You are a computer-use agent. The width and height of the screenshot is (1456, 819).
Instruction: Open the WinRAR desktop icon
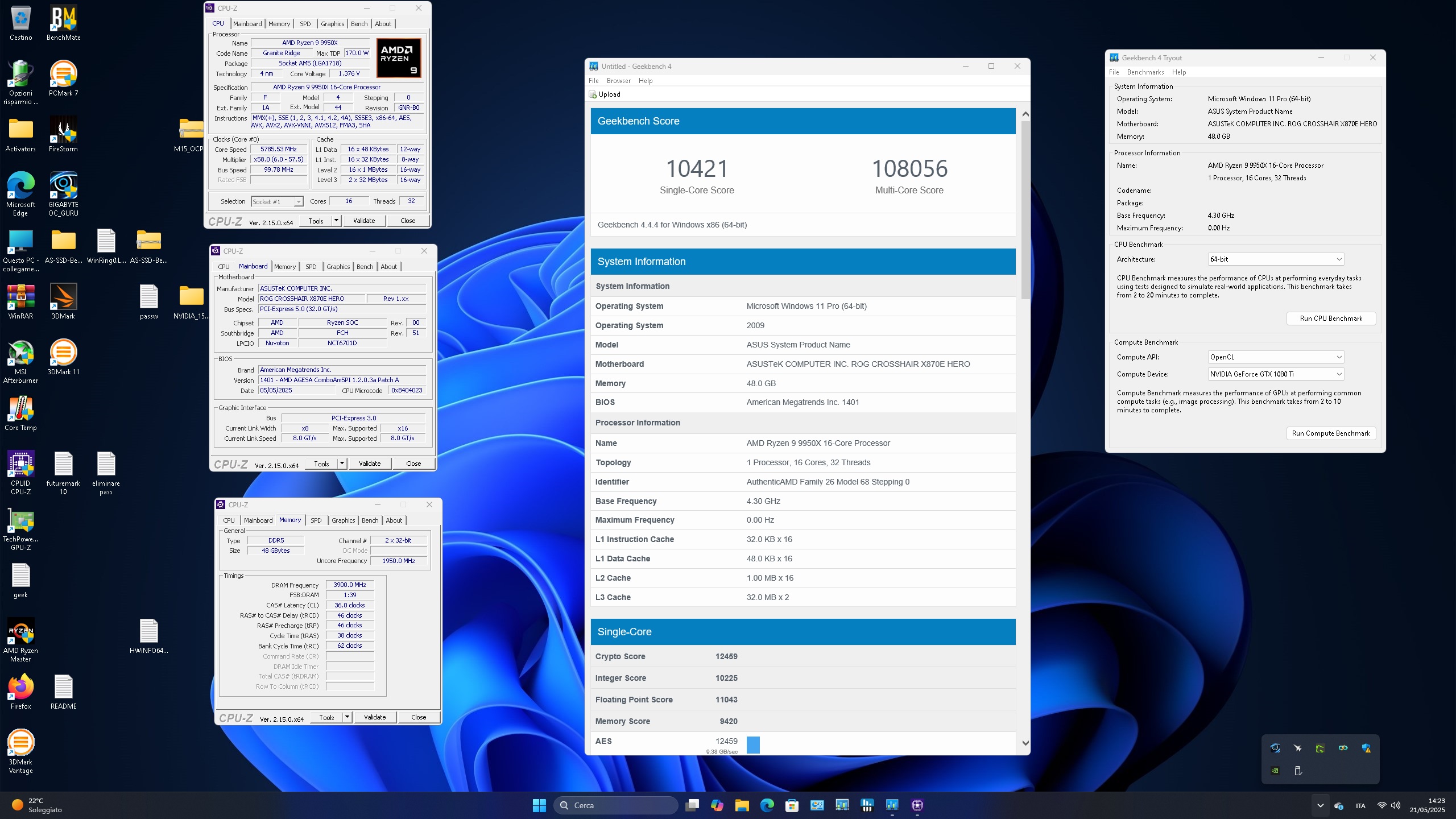20,302
